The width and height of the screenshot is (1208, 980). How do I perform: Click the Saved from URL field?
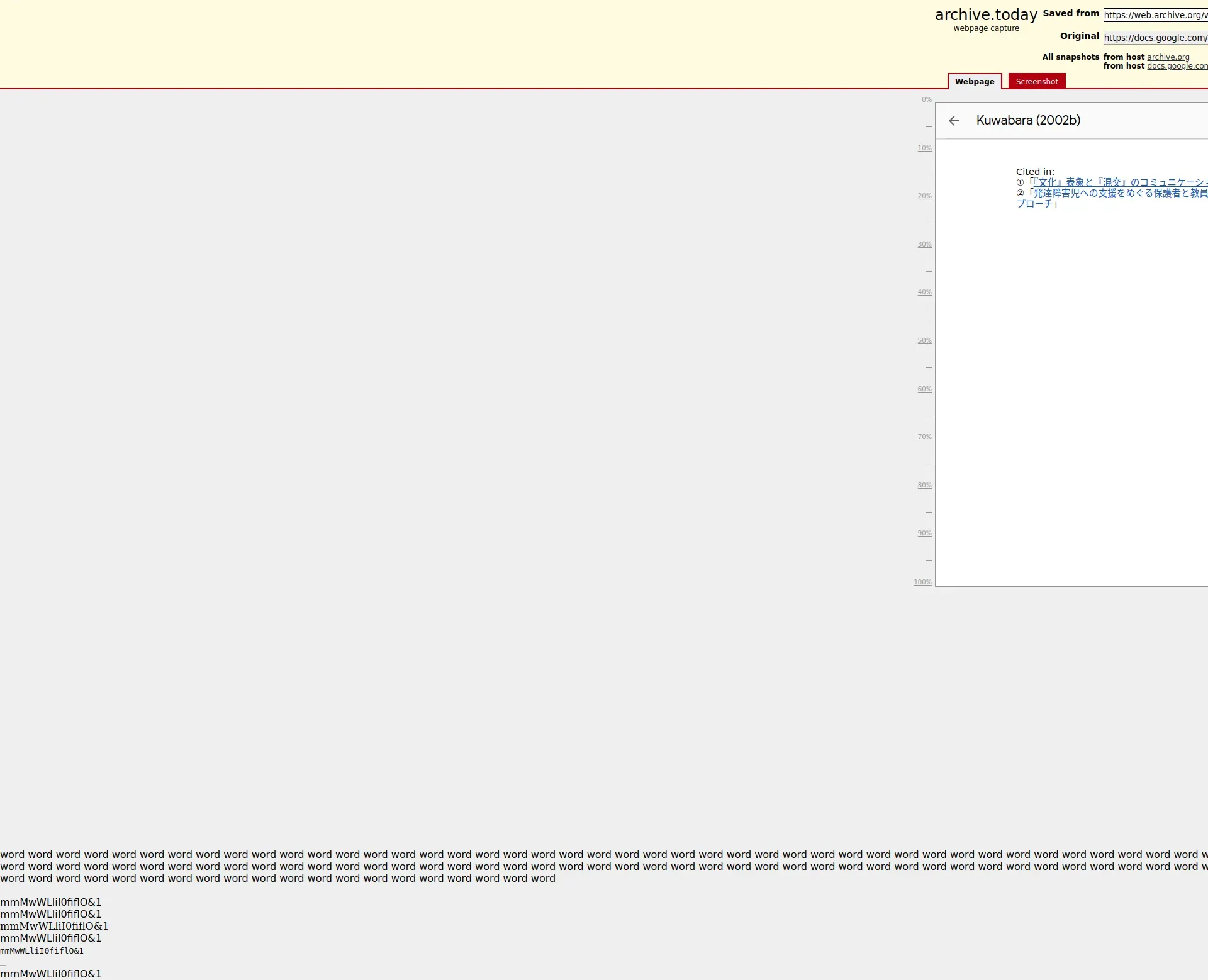point(1155,15)
